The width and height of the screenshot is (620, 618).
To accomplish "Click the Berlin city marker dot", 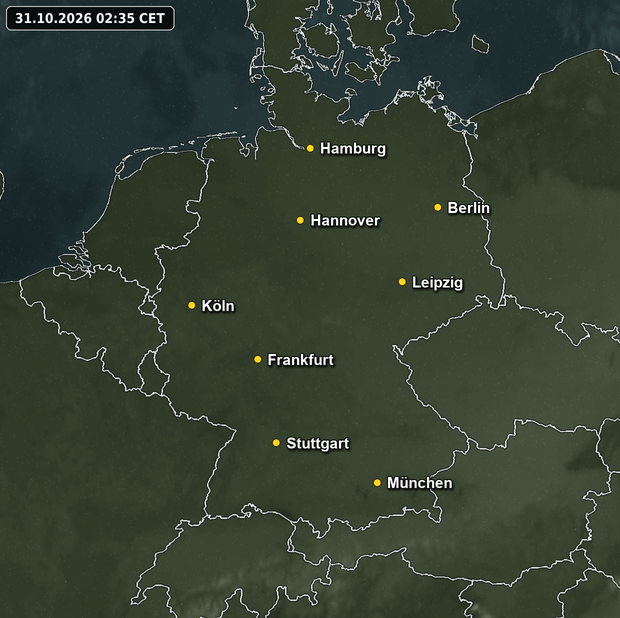I will tap(438, 207).
